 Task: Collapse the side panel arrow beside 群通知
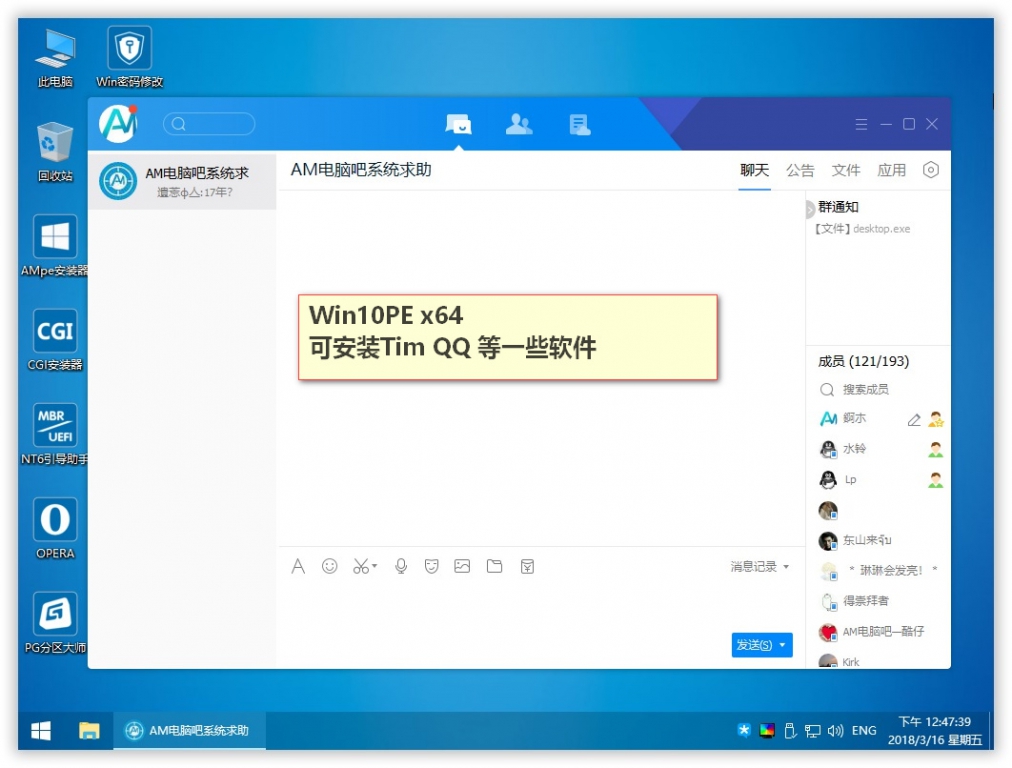click(x=809, y=210)
